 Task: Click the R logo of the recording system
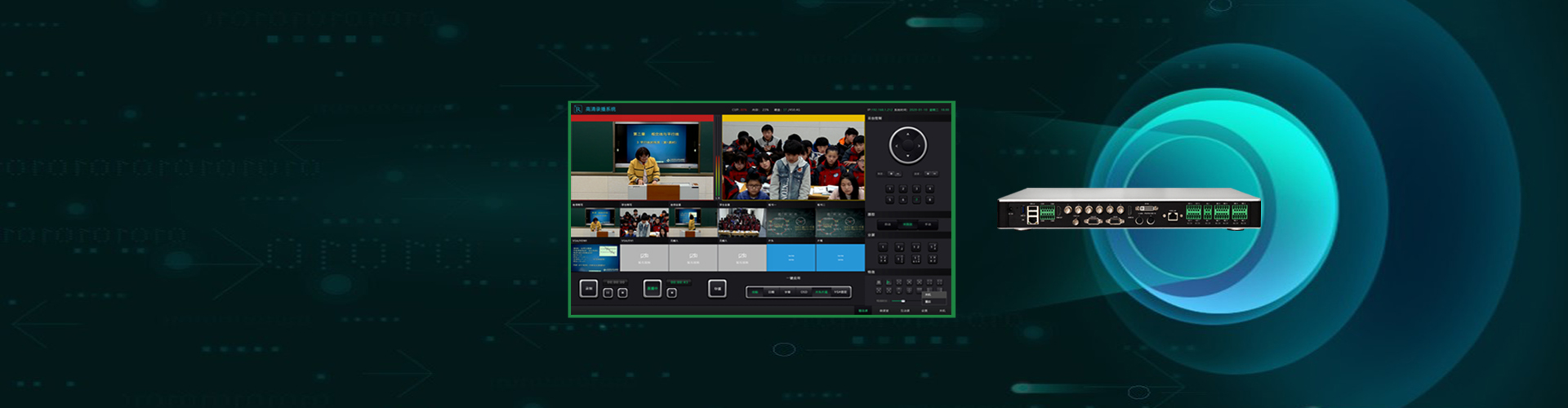[x=577, y=109]
